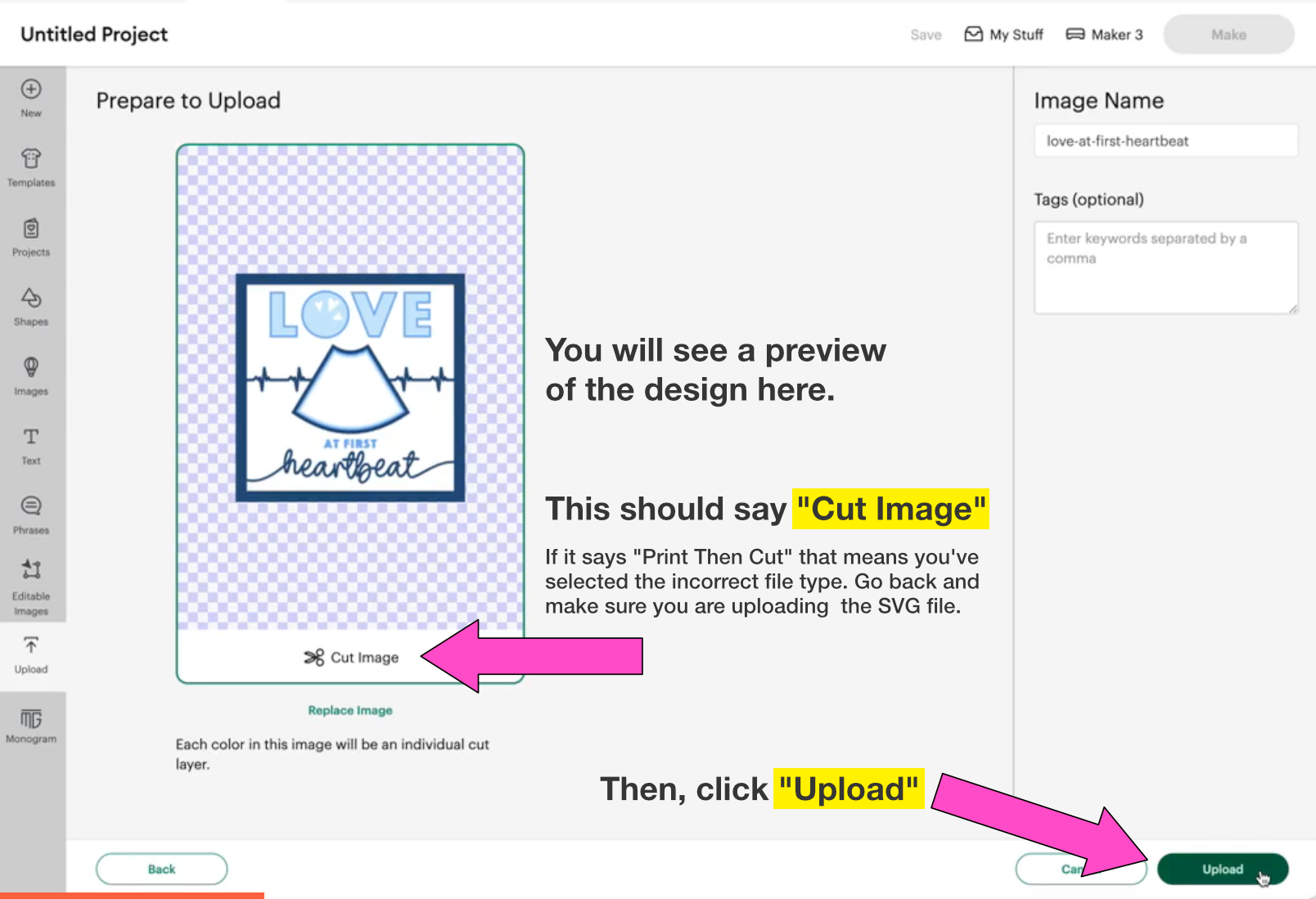Image resolution: width=1316 pixels, height=899 pixels.
Task: Select the Text tool
Action: [31, 445]
